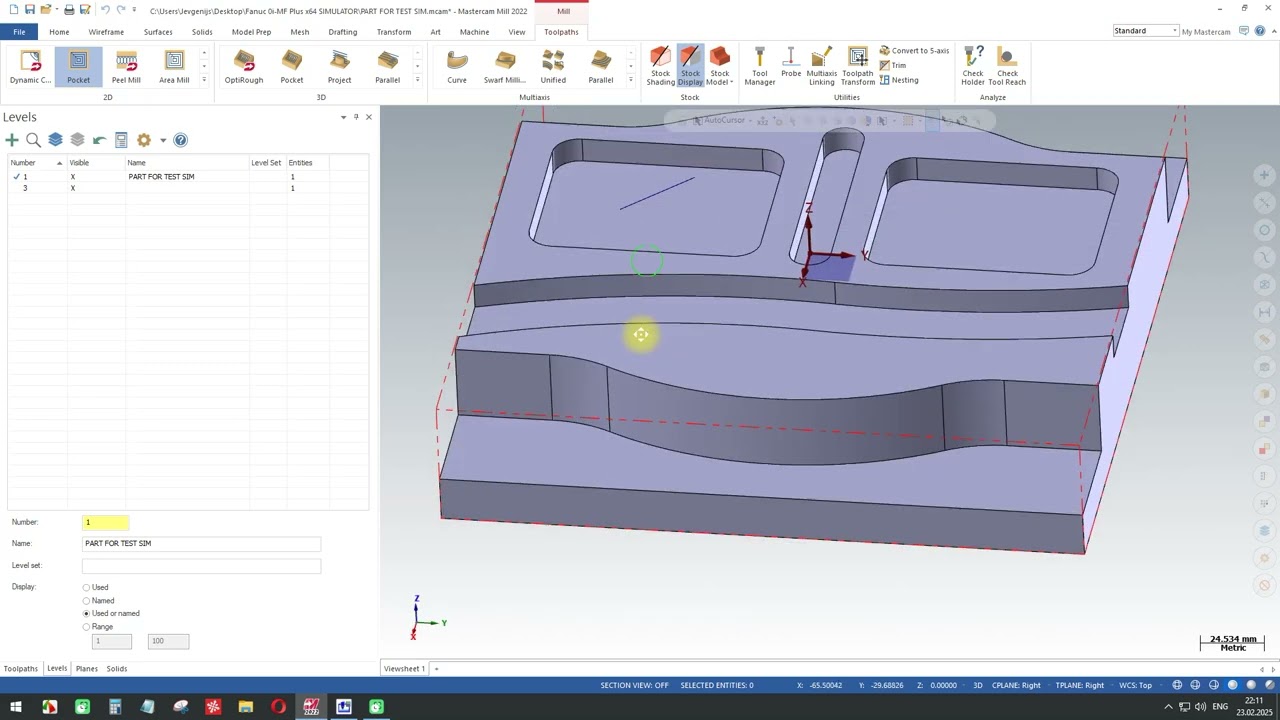Toggle visibility X of level 1
Screen dimensions: 1280x720
[x=72, y=177]
